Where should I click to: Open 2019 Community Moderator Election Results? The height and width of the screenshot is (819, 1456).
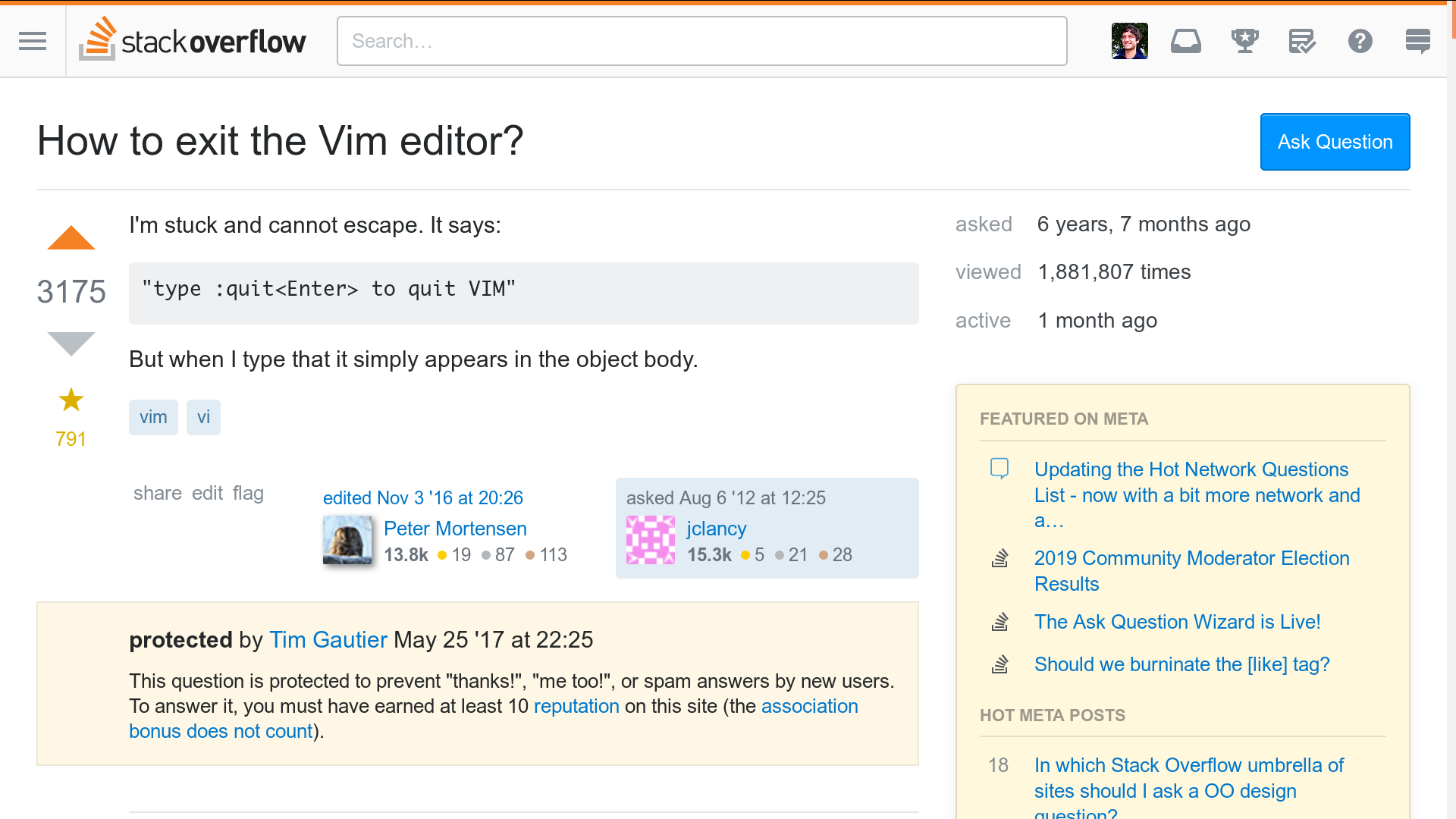1191,571
